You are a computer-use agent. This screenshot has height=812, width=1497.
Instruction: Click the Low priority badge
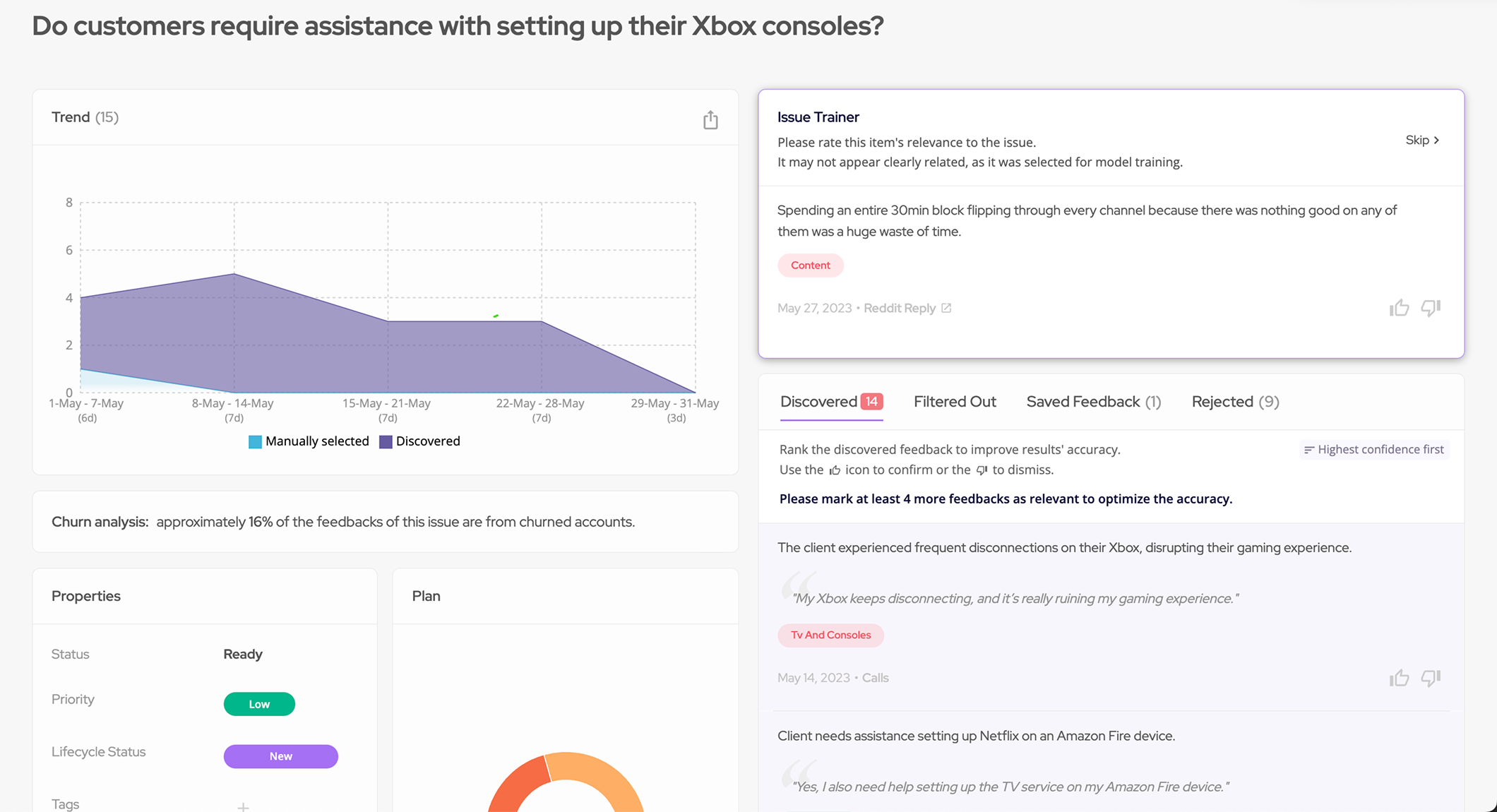pyautogui.click(x=259, y=704)
